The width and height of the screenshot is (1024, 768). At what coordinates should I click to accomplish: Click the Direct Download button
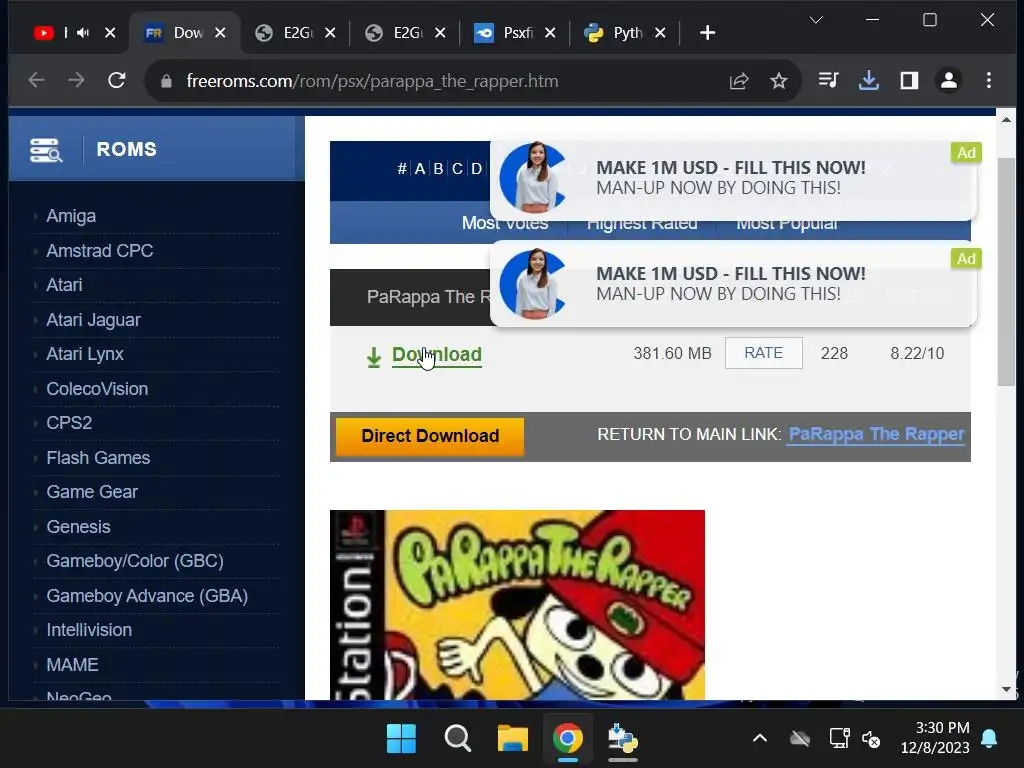pyautogui.click(x=430, y=436)
